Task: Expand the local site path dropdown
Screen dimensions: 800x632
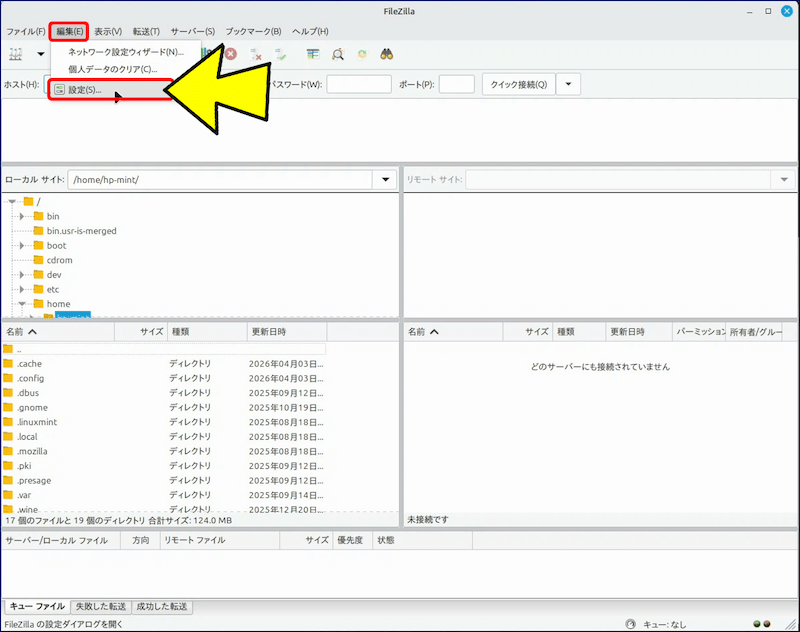Action: point(387,180)
